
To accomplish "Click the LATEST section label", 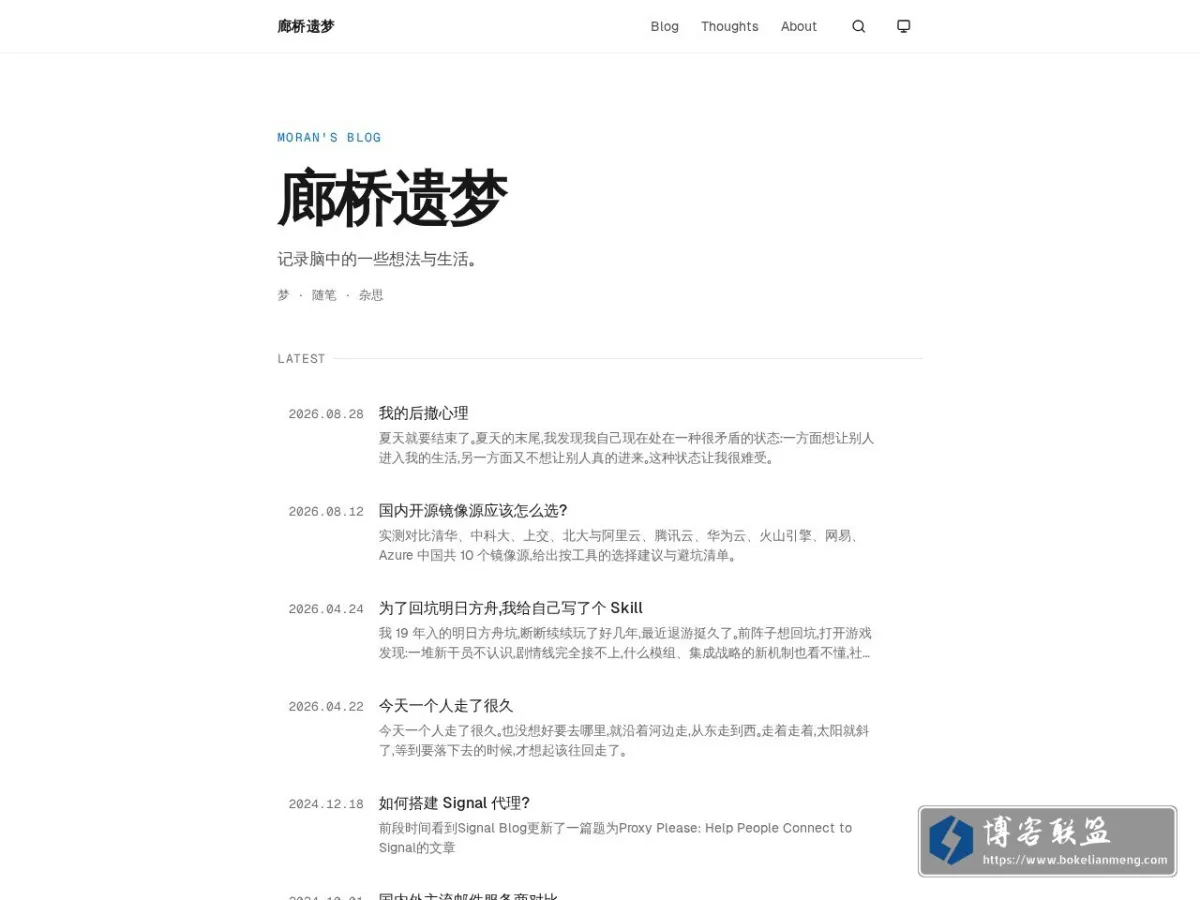I will coord(301,358).
